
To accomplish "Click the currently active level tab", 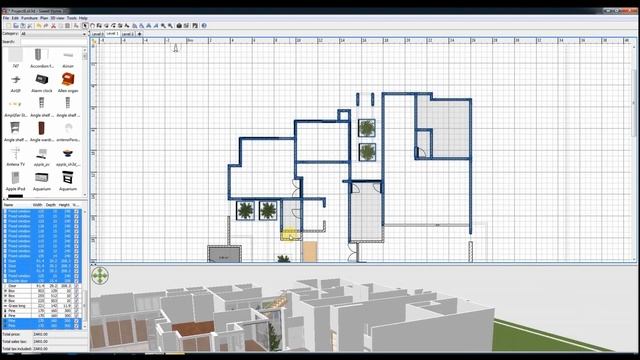I will pos(112,33).
